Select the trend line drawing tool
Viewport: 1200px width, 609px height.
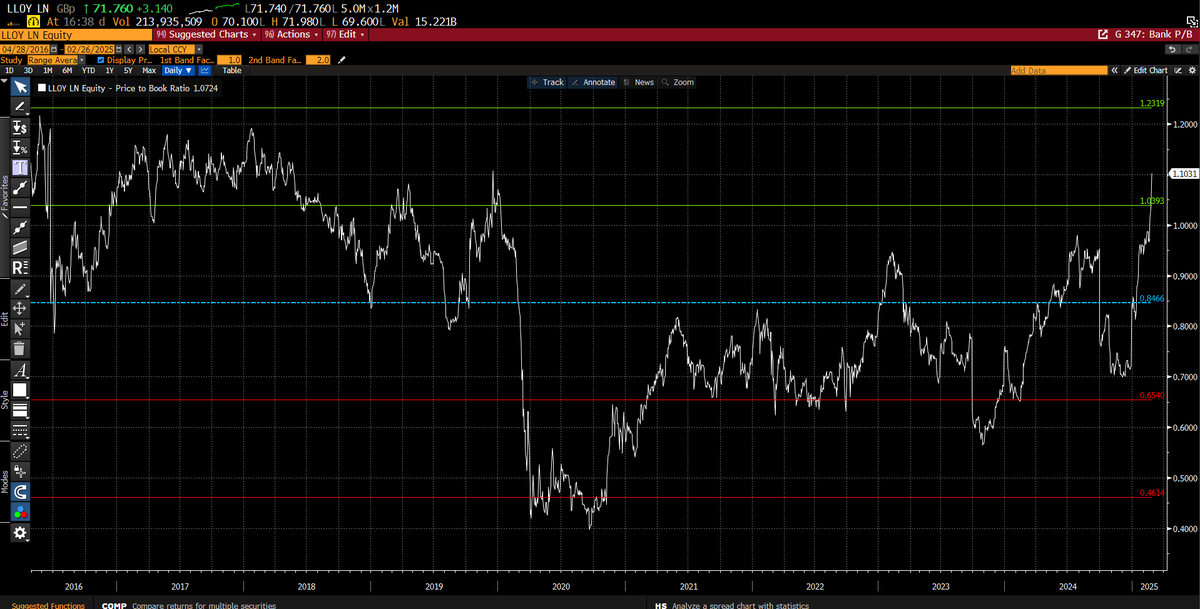coord(20,107)
